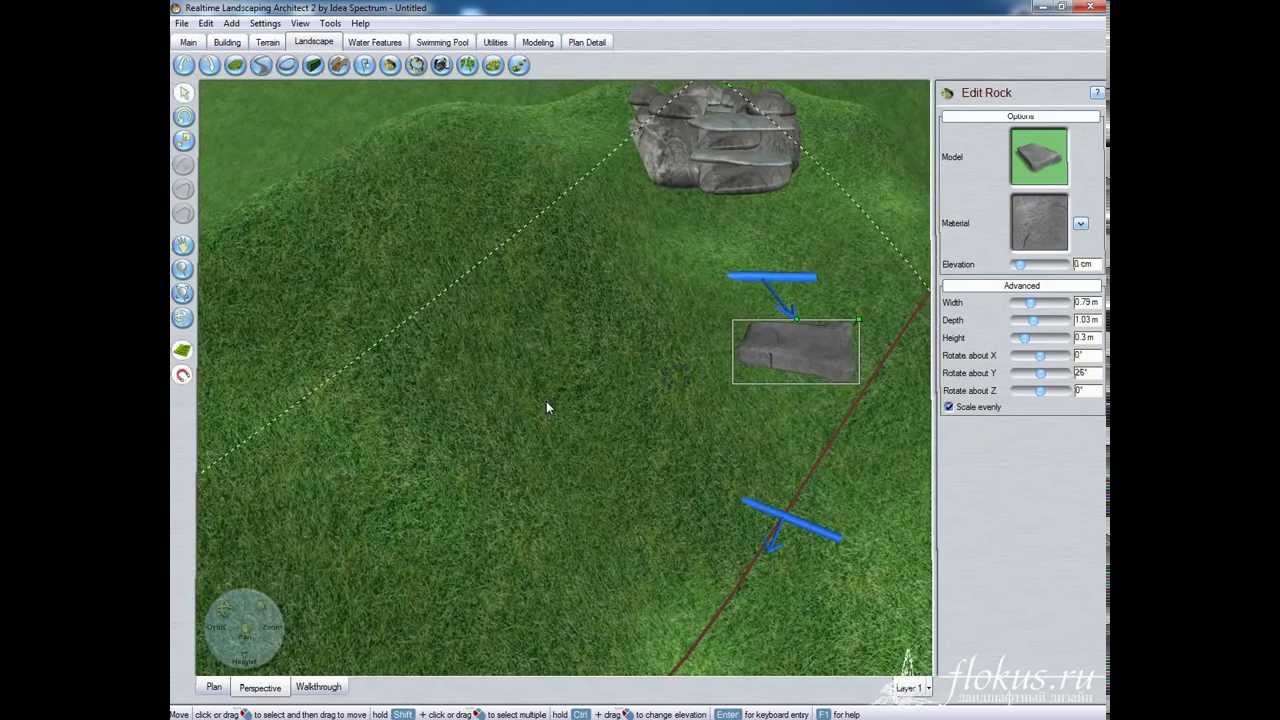Click the Elevation value field
Image resolution: width=1280 pixels, height=720 pixels.
pos(1087,264)
